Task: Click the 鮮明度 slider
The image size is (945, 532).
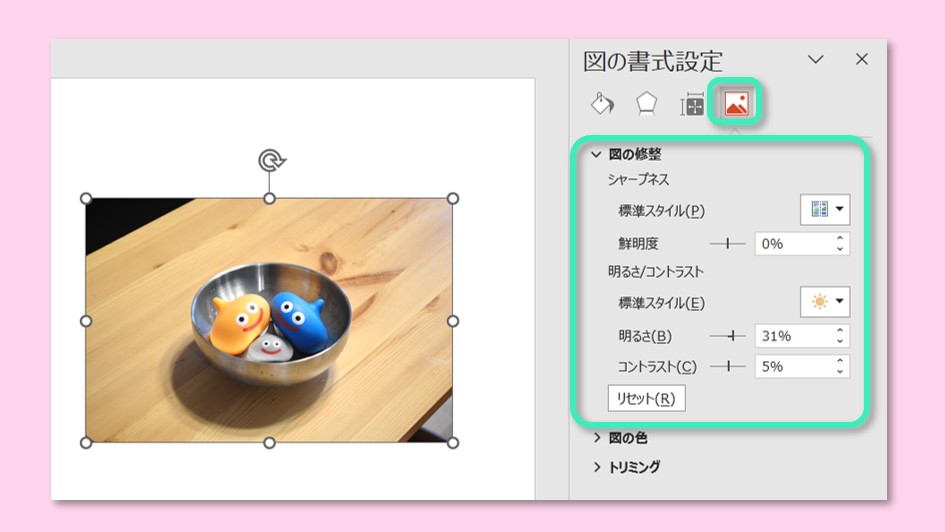Action: click(x=727, y=243)
